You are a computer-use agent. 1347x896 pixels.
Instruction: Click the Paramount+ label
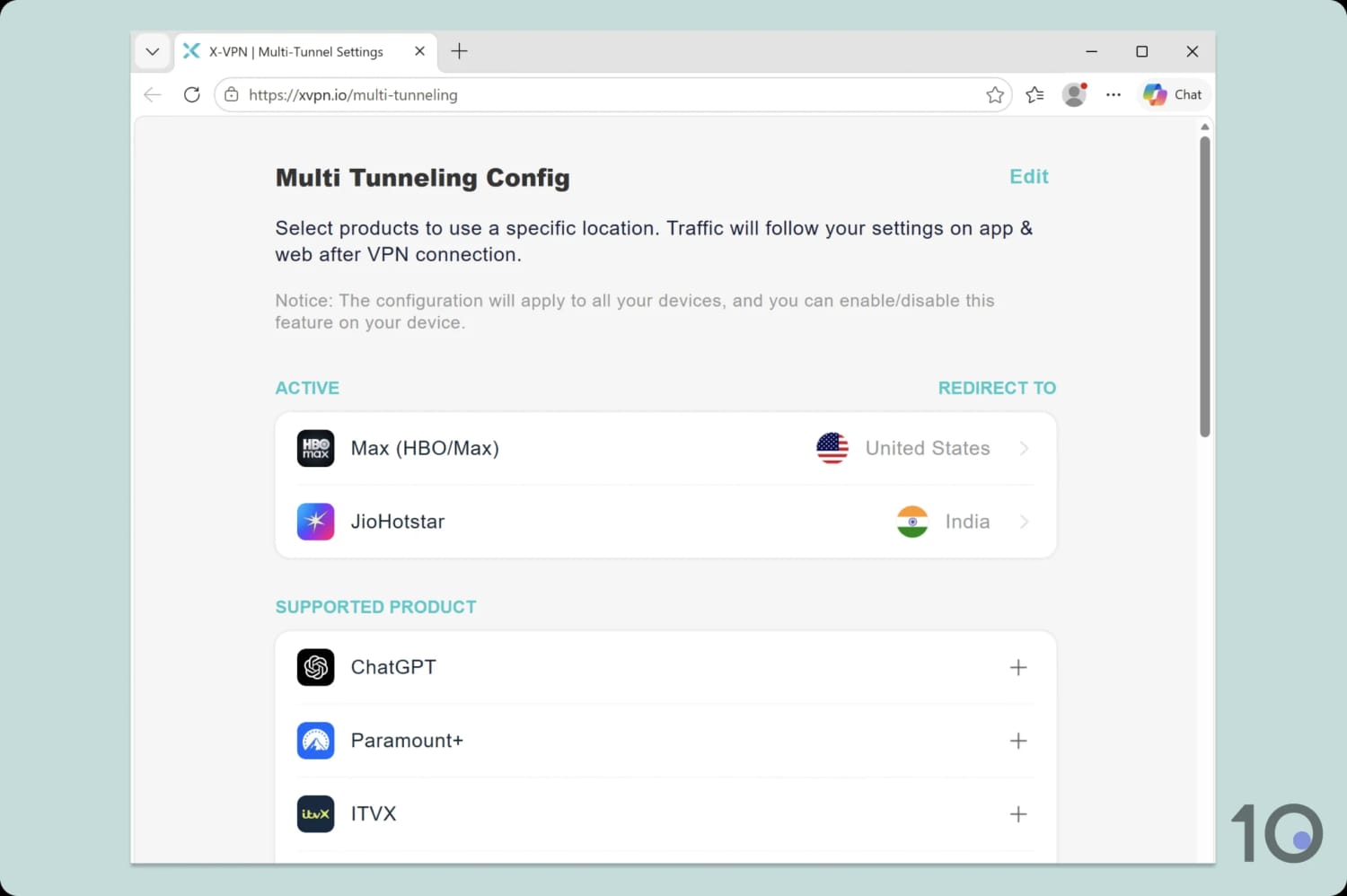tap(407, 741)
